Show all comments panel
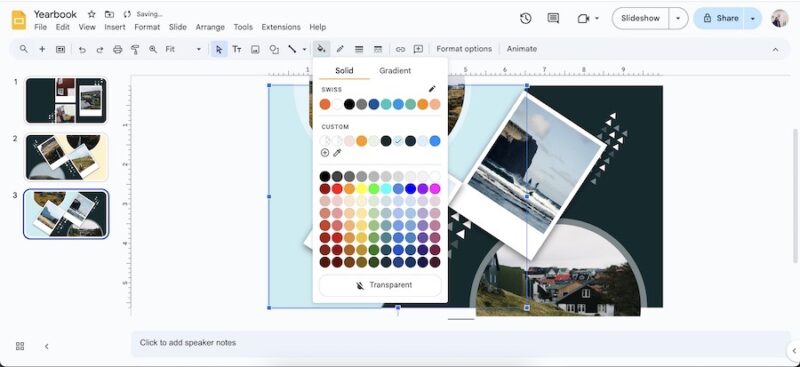Screen dimensions: 800x367 click(553, 18)
